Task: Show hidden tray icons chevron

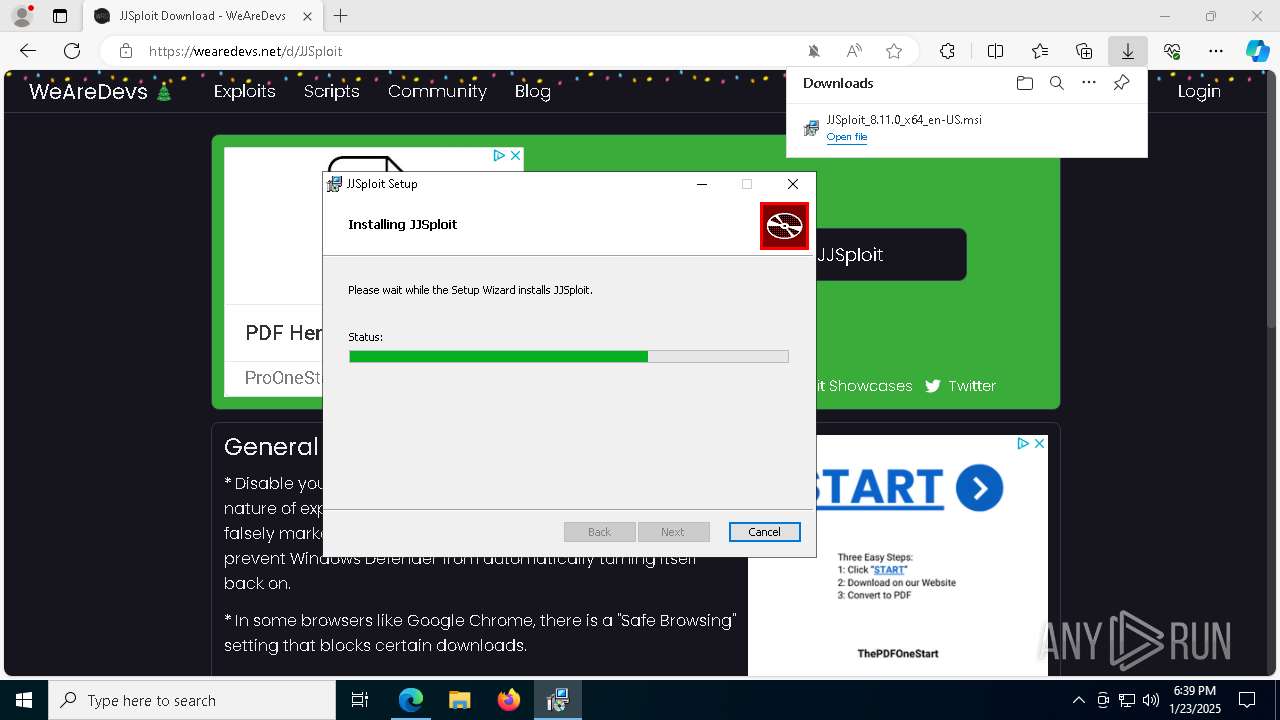Action: point(1078,700)
